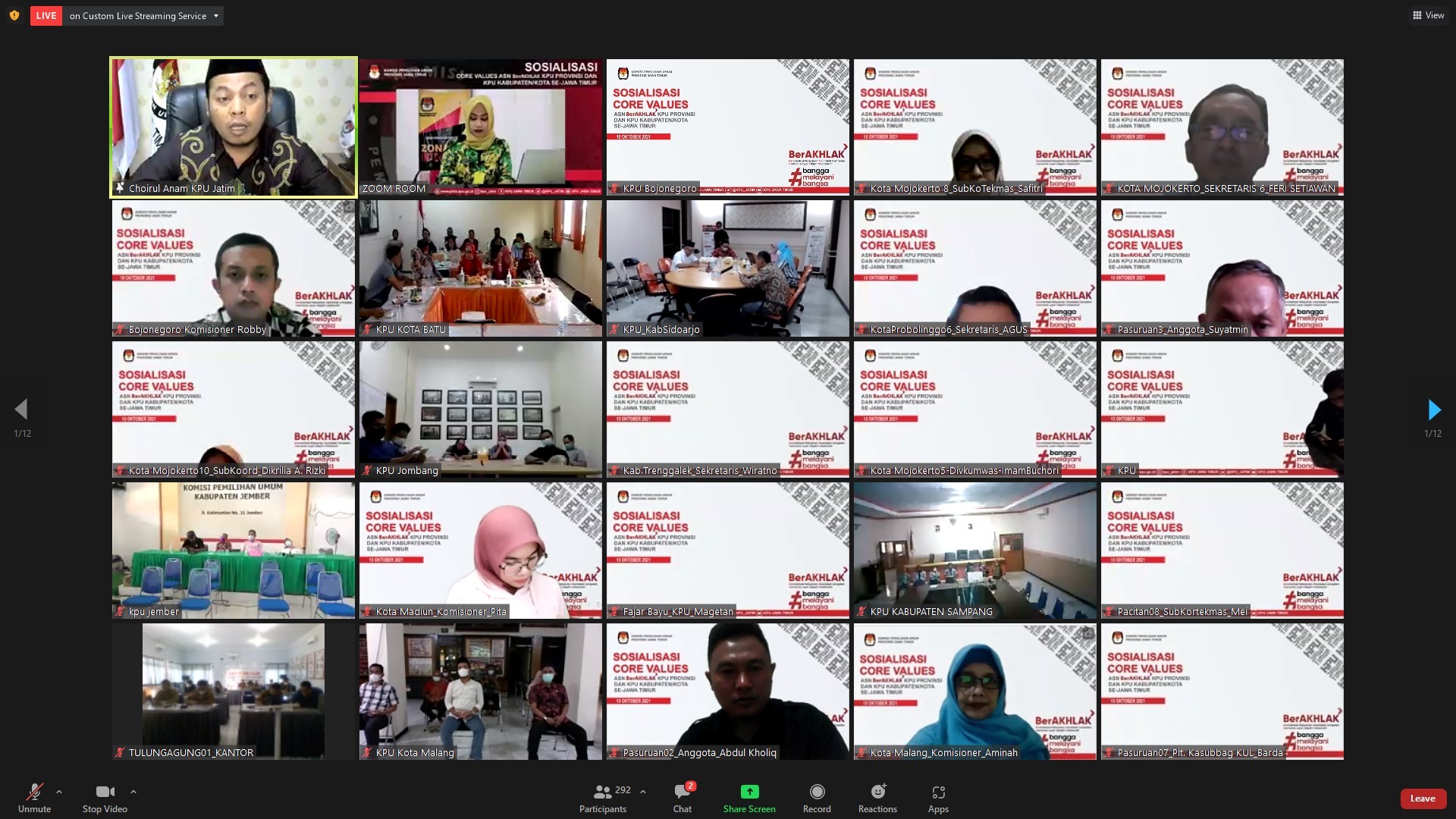Open Custom Live Streaming Service dropdown
Screen dimensions: 1456x819
tap(215, 16)
